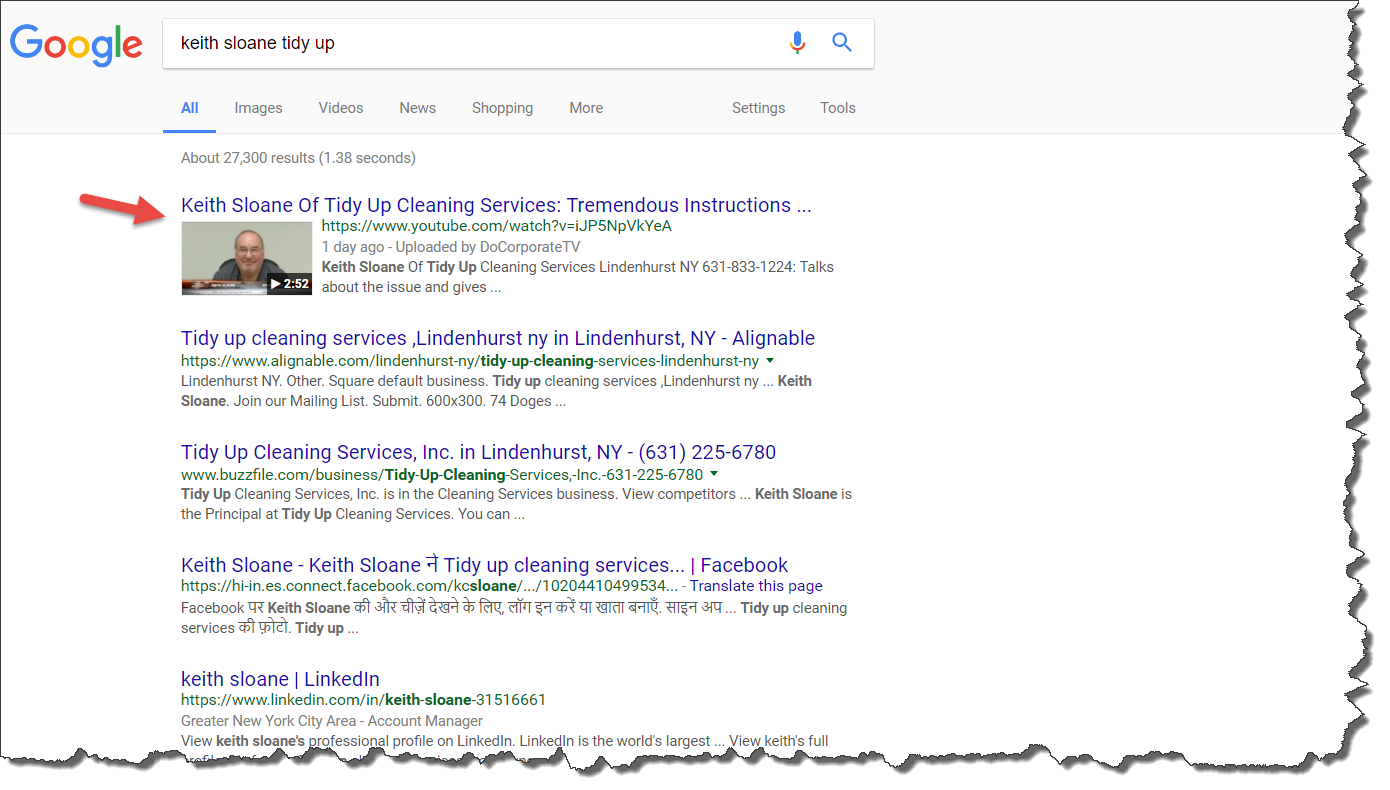Open 'keith sloane | LinkedIn' result
The height and width of the screenshot is (790, 1390).
click(x=280, y=679)
